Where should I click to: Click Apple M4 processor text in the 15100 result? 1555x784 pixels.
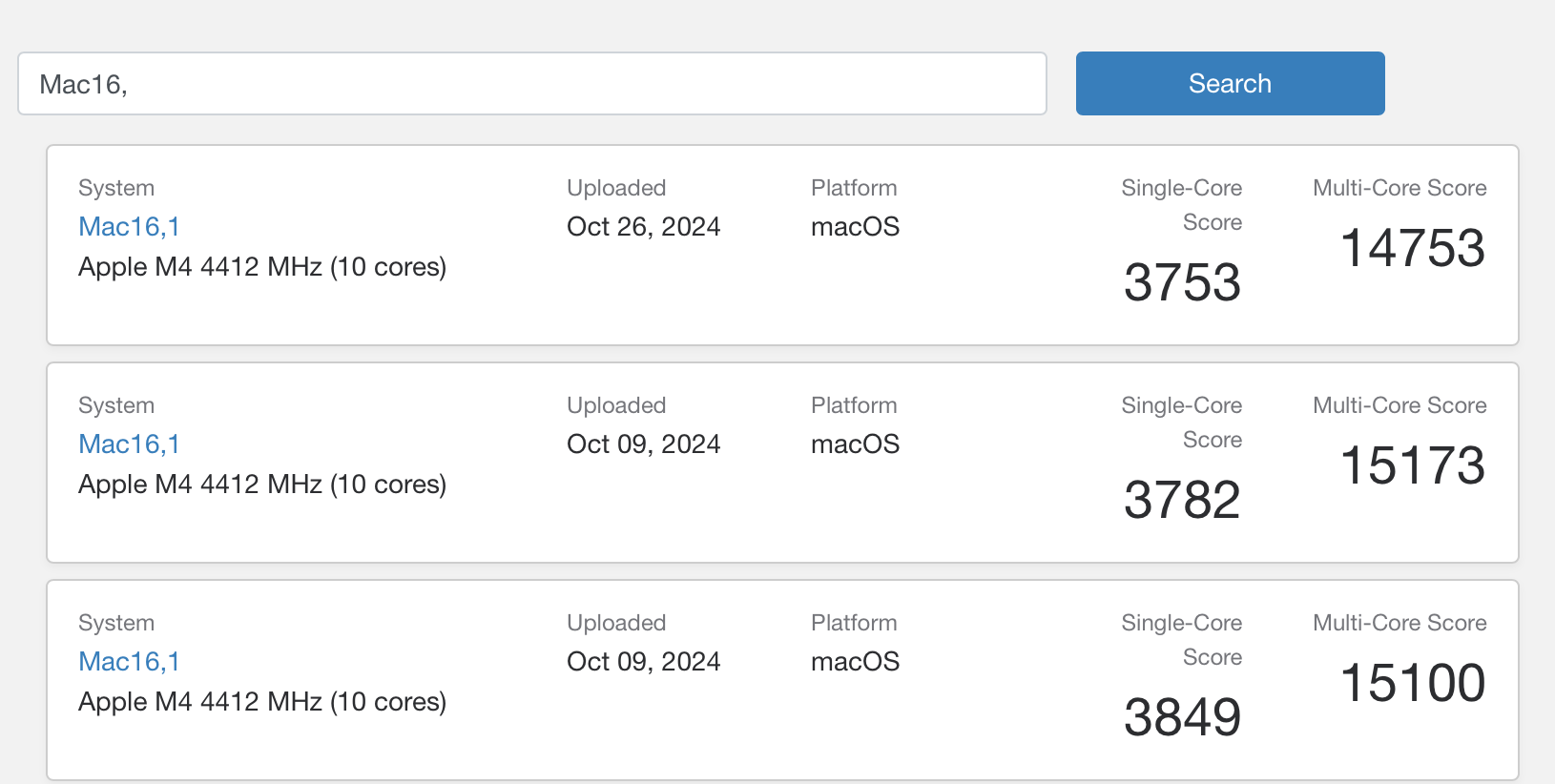point(262,702)
